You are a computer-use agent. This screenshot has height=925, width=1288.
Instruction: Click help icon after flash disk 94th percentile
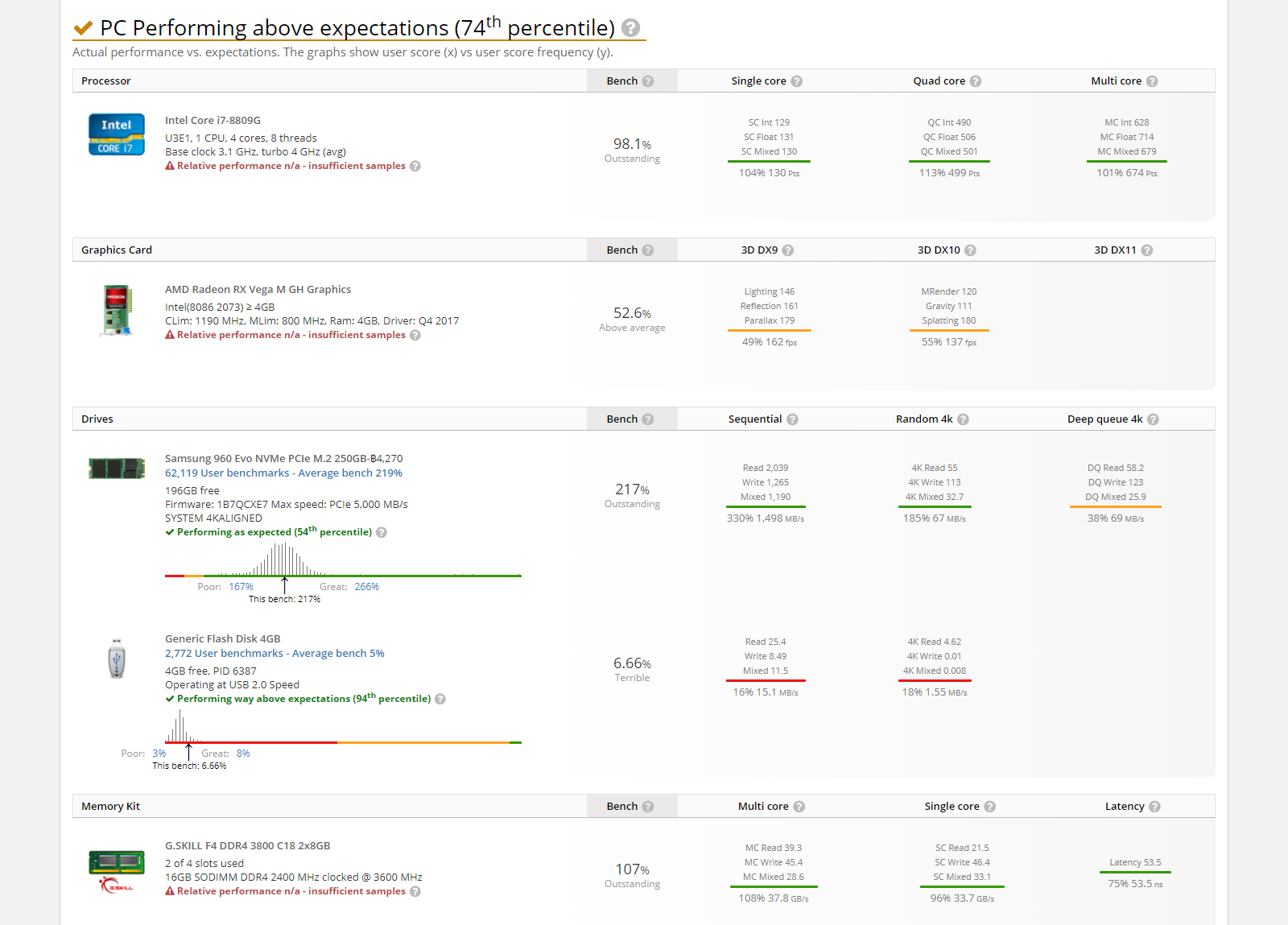(440, 699)
